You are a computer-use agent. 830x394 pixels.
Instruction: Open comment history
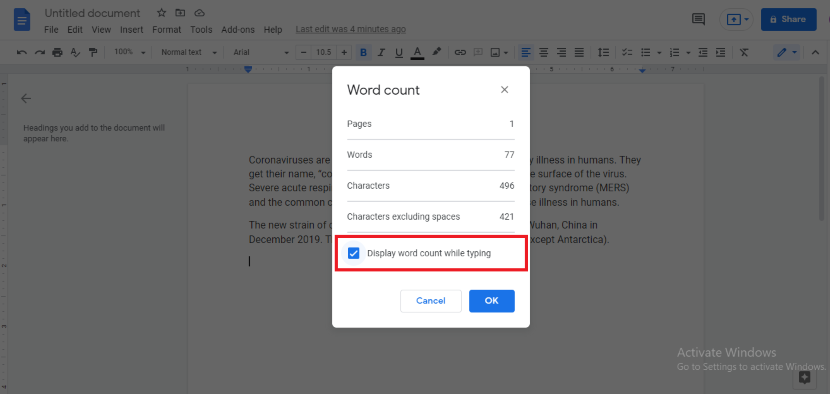(x=699, y=19)
